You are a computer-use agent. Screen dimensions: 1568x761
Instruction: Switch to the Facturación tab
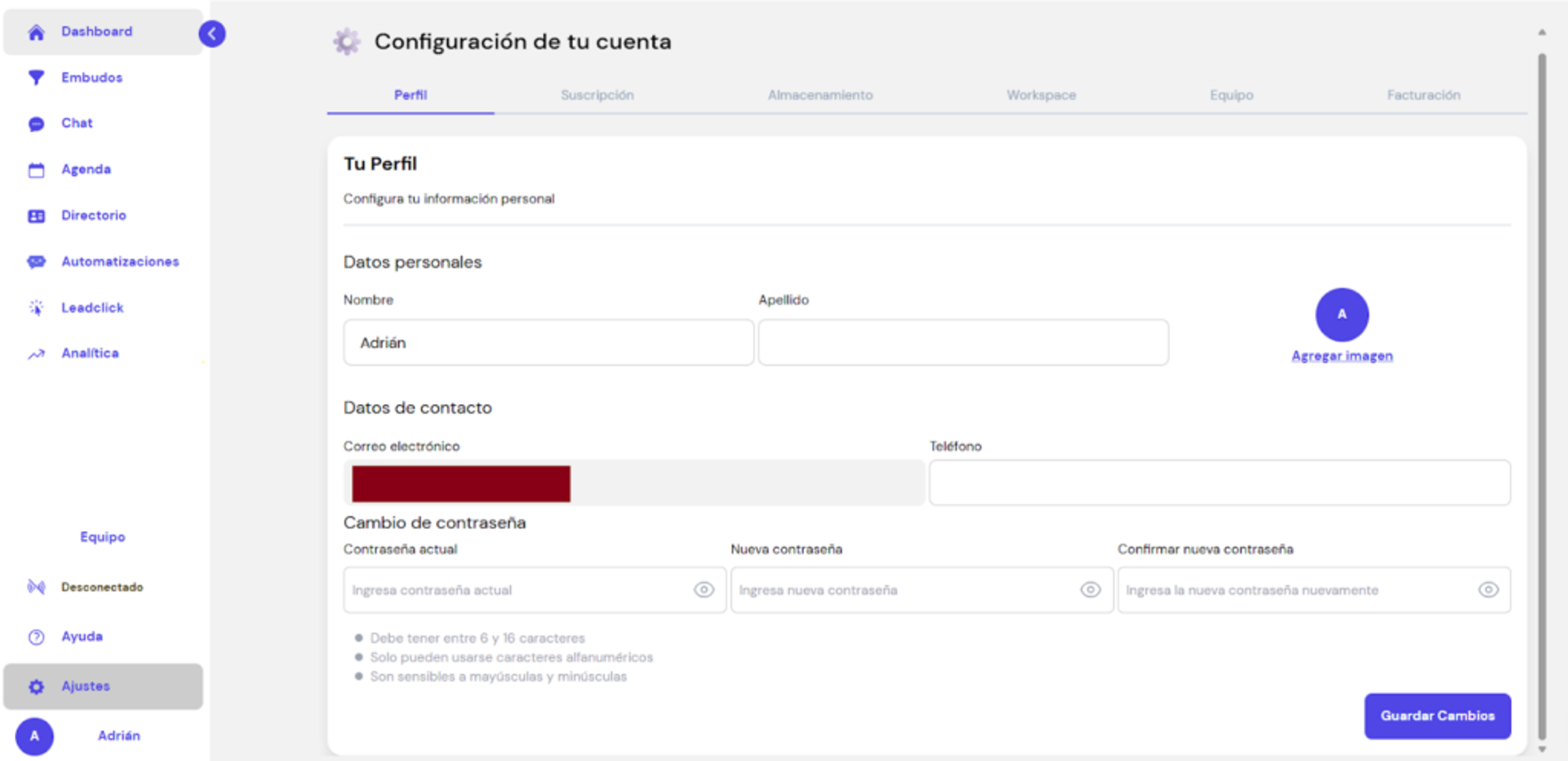(x=1423, y=95)
